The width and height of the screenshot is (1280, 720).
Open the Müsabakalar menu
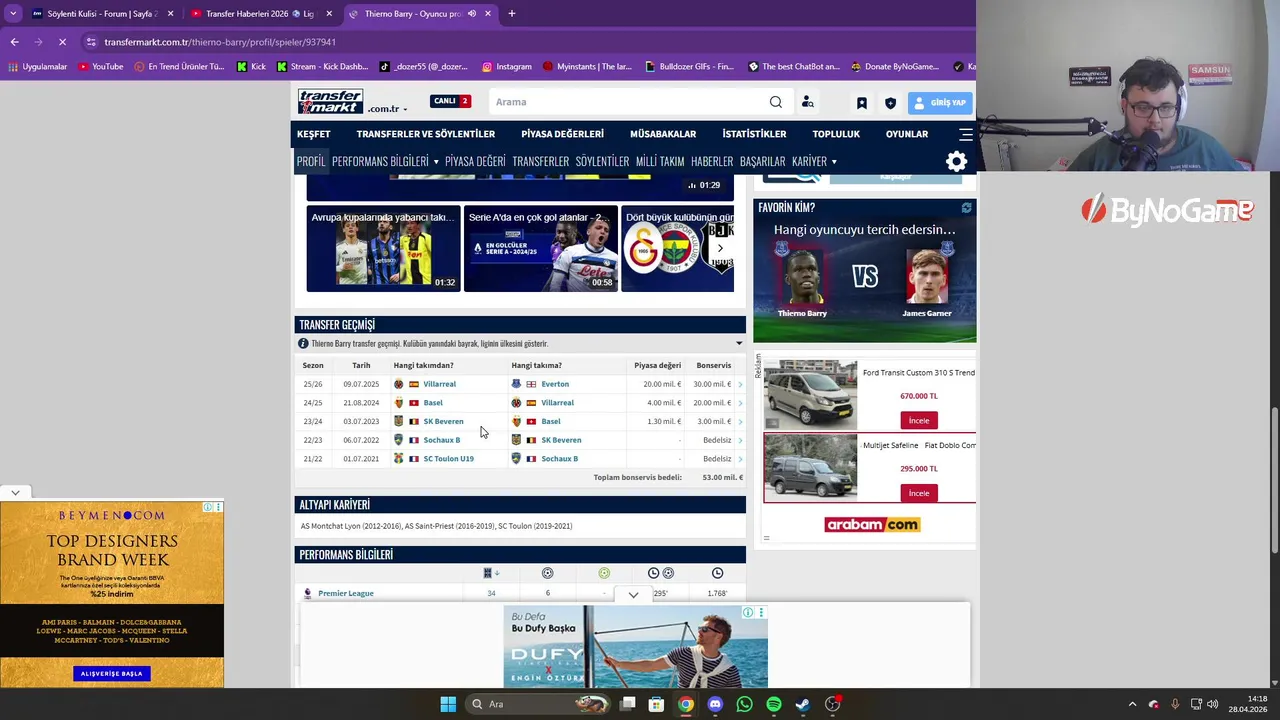pyautogui.click(x=663, y=134)
